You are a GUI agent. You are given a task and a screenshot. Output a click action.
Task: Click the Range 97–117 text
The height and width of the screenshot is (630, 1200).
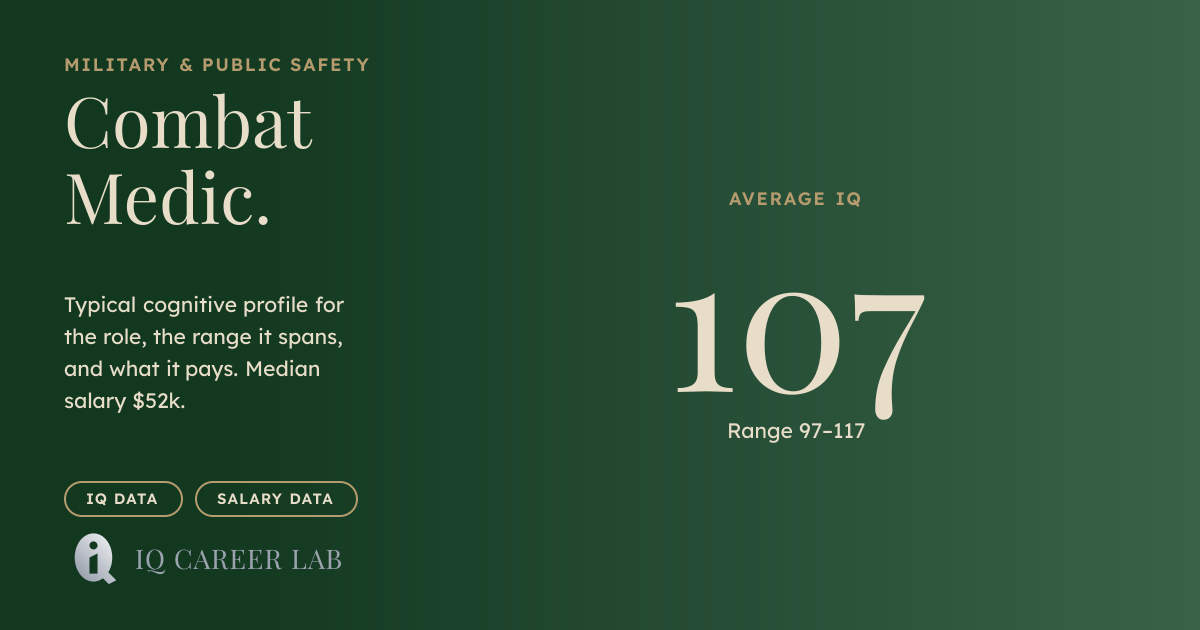click(x=796, y=432)
